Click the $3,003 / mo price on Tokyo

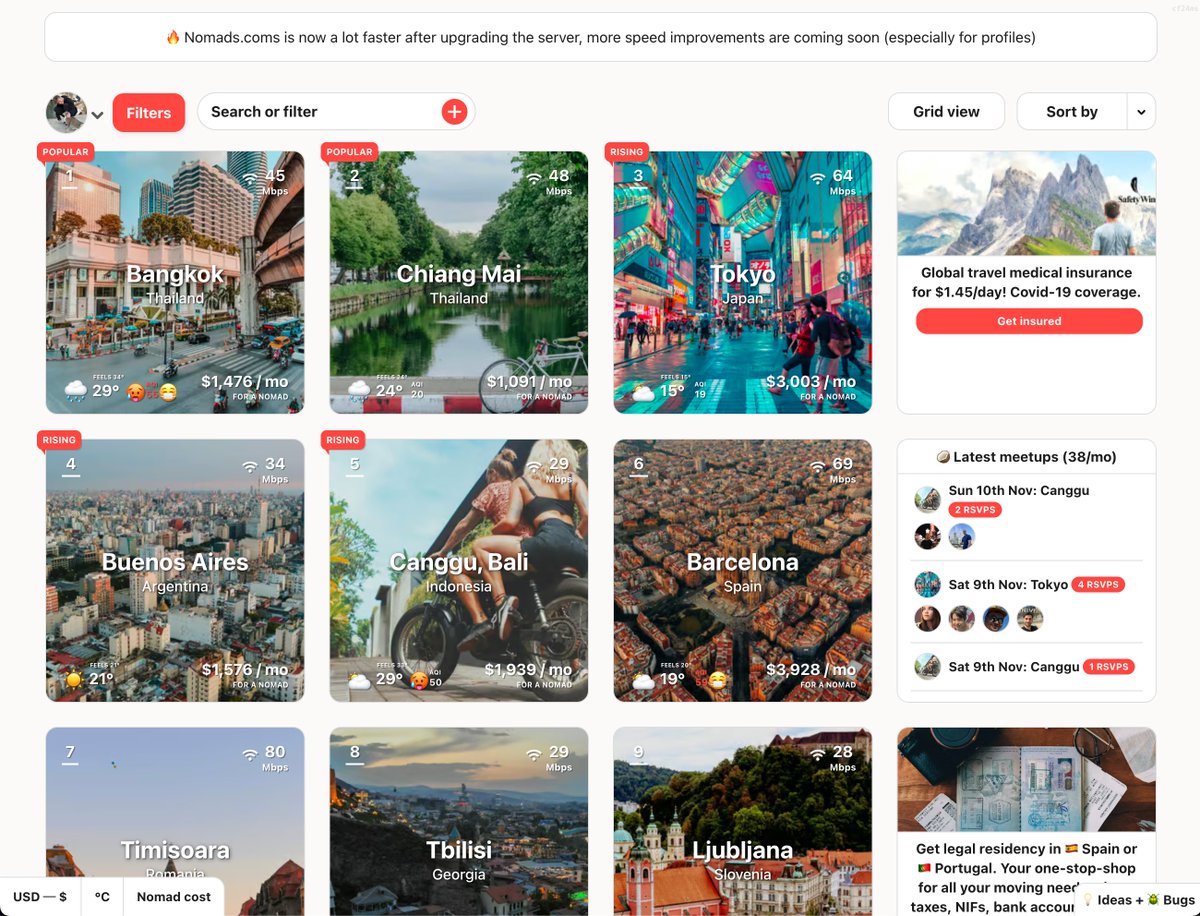(x=811, y=381)
